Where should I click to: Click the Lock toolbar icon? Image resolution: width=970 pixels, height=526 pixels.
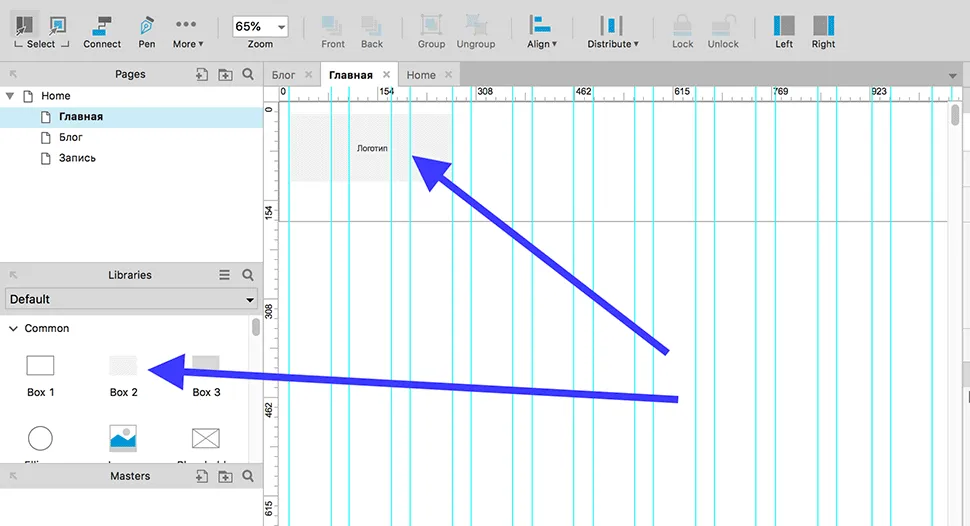pos(683,27)
